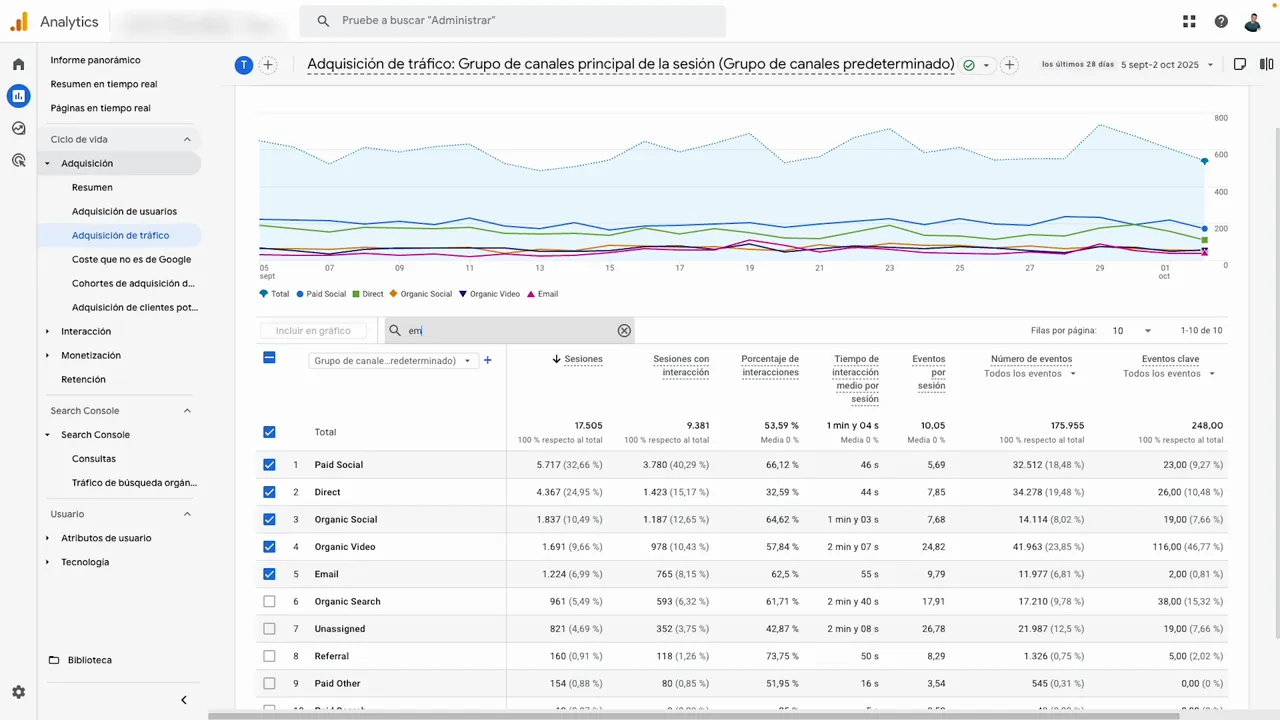Open the Advertising icon in left rail
The height and width of the screenshot is (720, 1280).
[18, 160]
